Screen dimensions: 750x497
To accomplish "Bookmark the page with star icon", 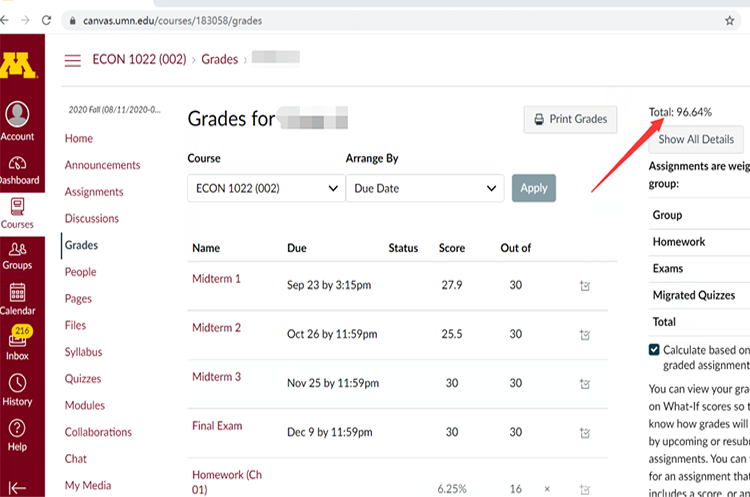I will 729,21.
